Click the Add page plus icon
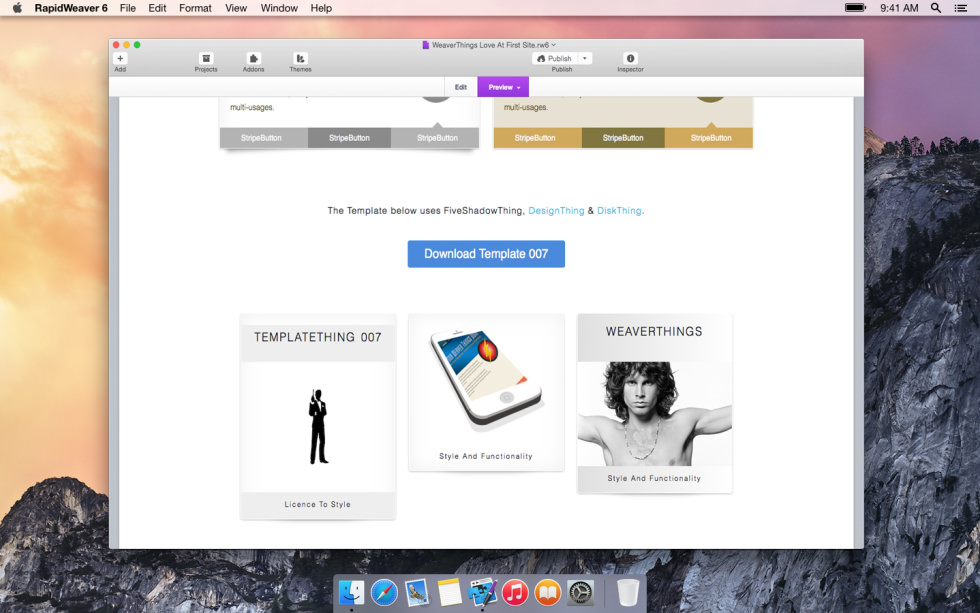 click(120, 58)
